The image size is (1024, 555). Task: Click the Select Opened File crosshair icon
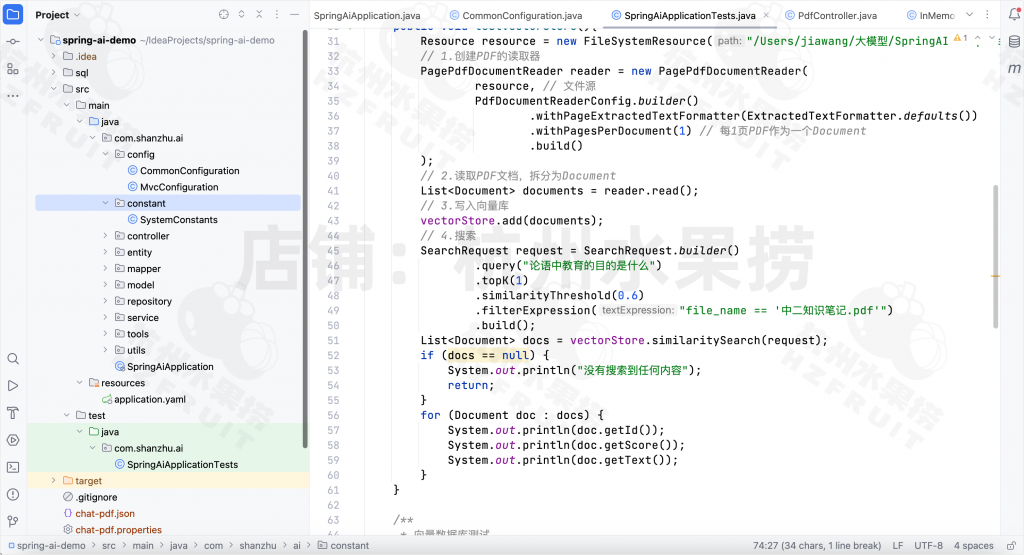224,15
